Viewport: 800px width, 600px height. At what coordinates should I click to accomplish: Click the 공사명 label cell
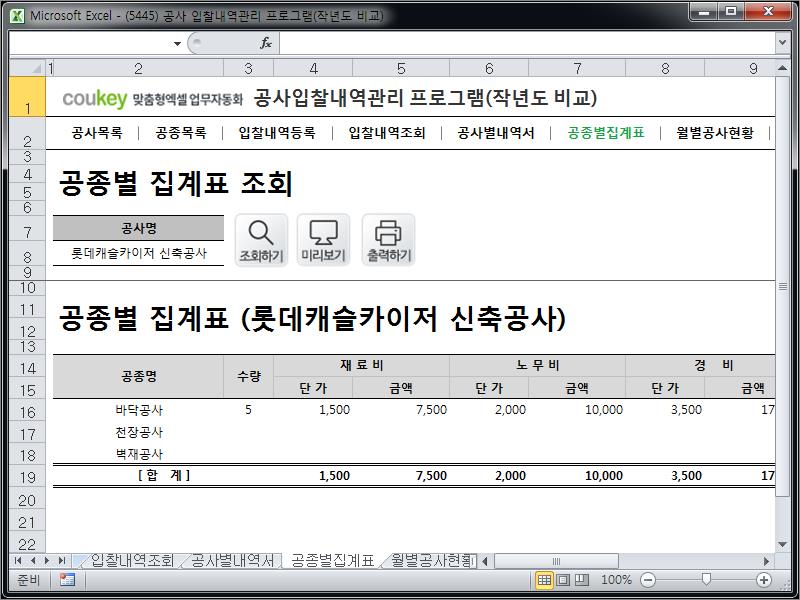(138, 228)
